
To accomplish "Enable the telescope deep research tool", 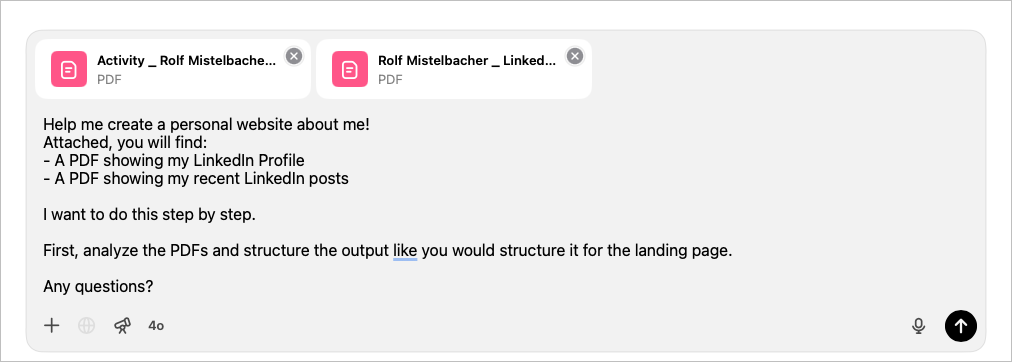I will 122,325.
